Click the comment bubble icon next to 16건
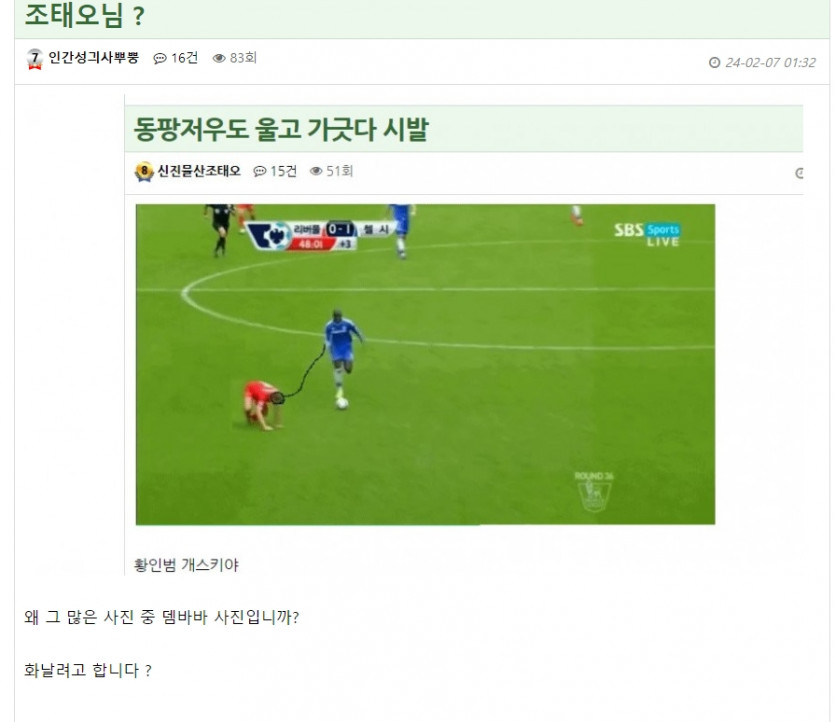835x722 pixels. click(160, 59)
